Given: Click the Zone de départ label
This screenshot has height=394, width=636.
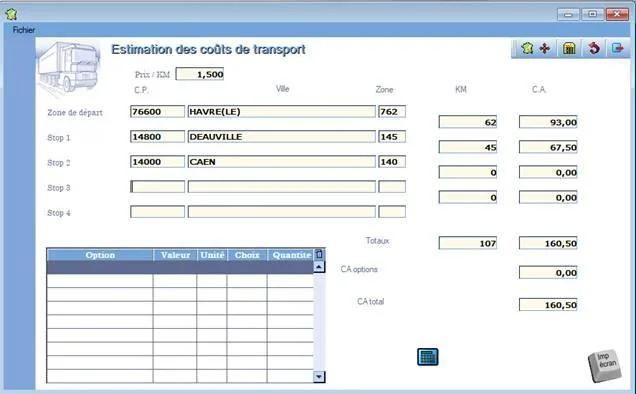Looking at the screenshot, I should tap(75, 112).
